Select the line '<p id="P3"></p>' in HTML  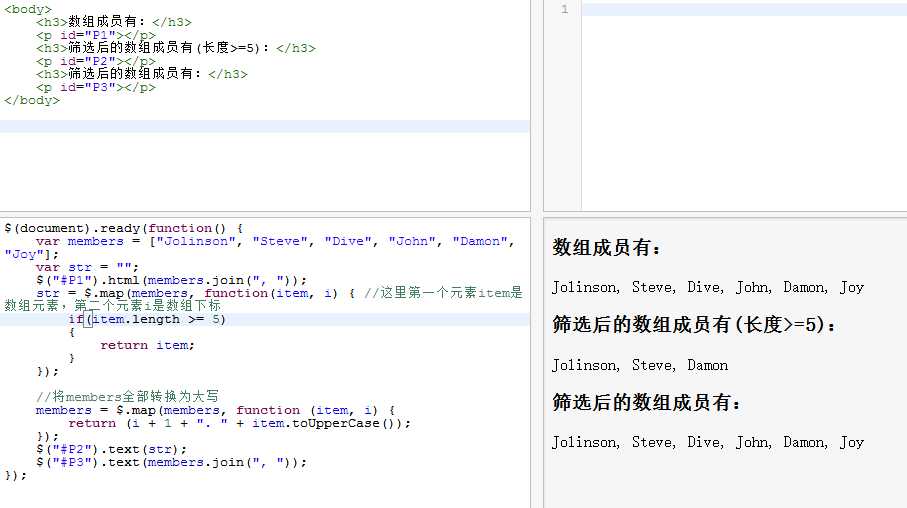click(95, 87)
